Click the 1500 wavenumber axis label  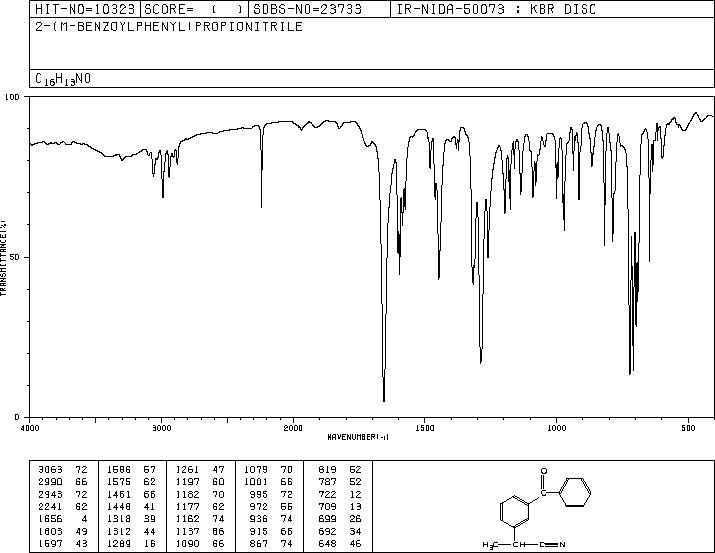click(x=425, y=428)
